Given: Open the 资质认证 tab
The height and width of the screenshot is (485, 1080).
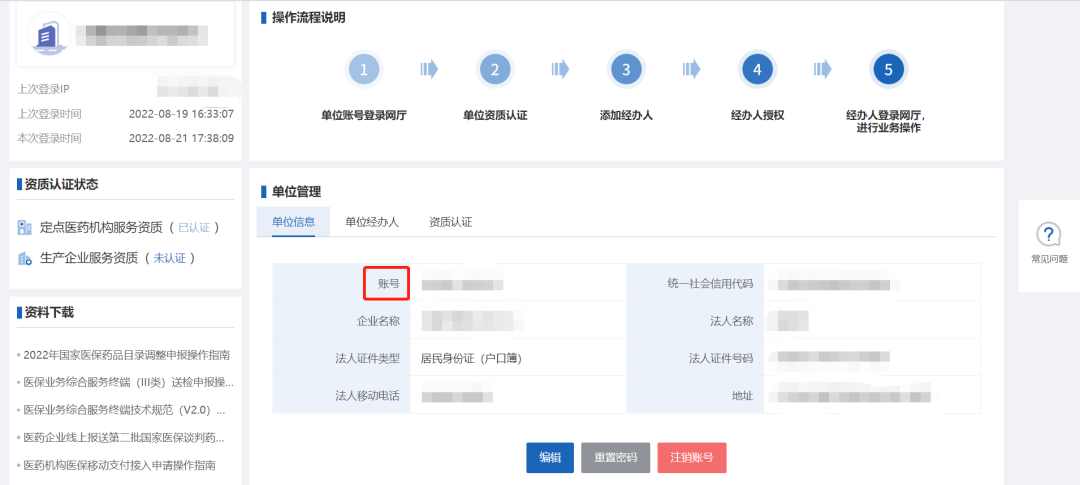Looking at the screenshot, I should (450, 222).
